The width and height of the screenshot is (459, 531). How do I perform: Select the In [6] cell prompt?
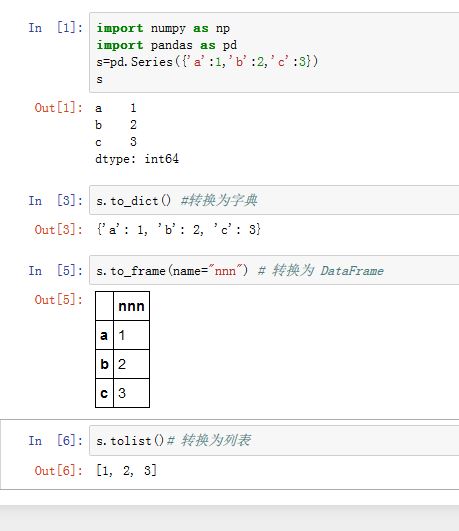56,441
